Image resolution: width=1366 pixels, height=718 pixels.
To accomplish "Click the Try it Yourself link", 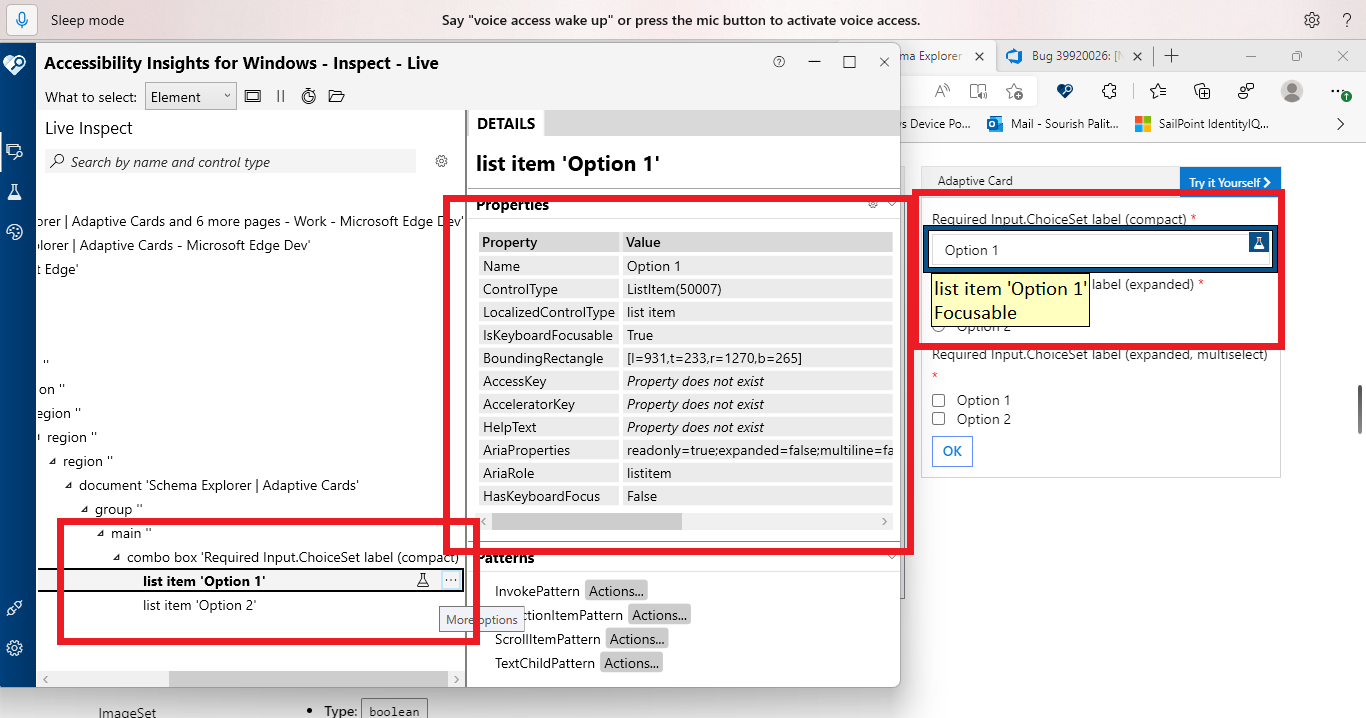I will click(x=1229, y=180).
